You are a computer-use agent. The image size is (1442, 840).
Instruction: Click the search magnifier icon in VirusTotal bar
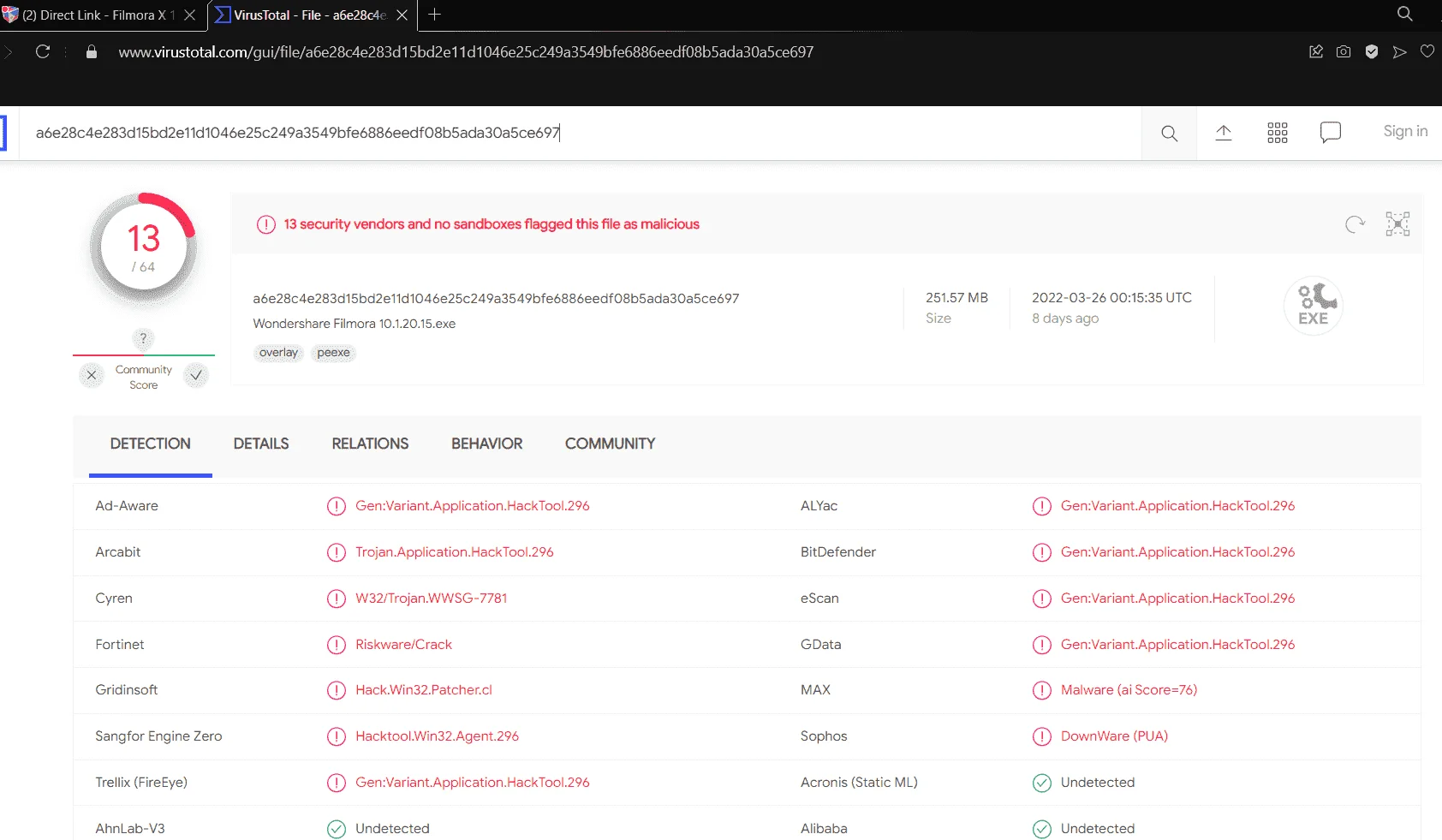click(x=1169, y=134)
